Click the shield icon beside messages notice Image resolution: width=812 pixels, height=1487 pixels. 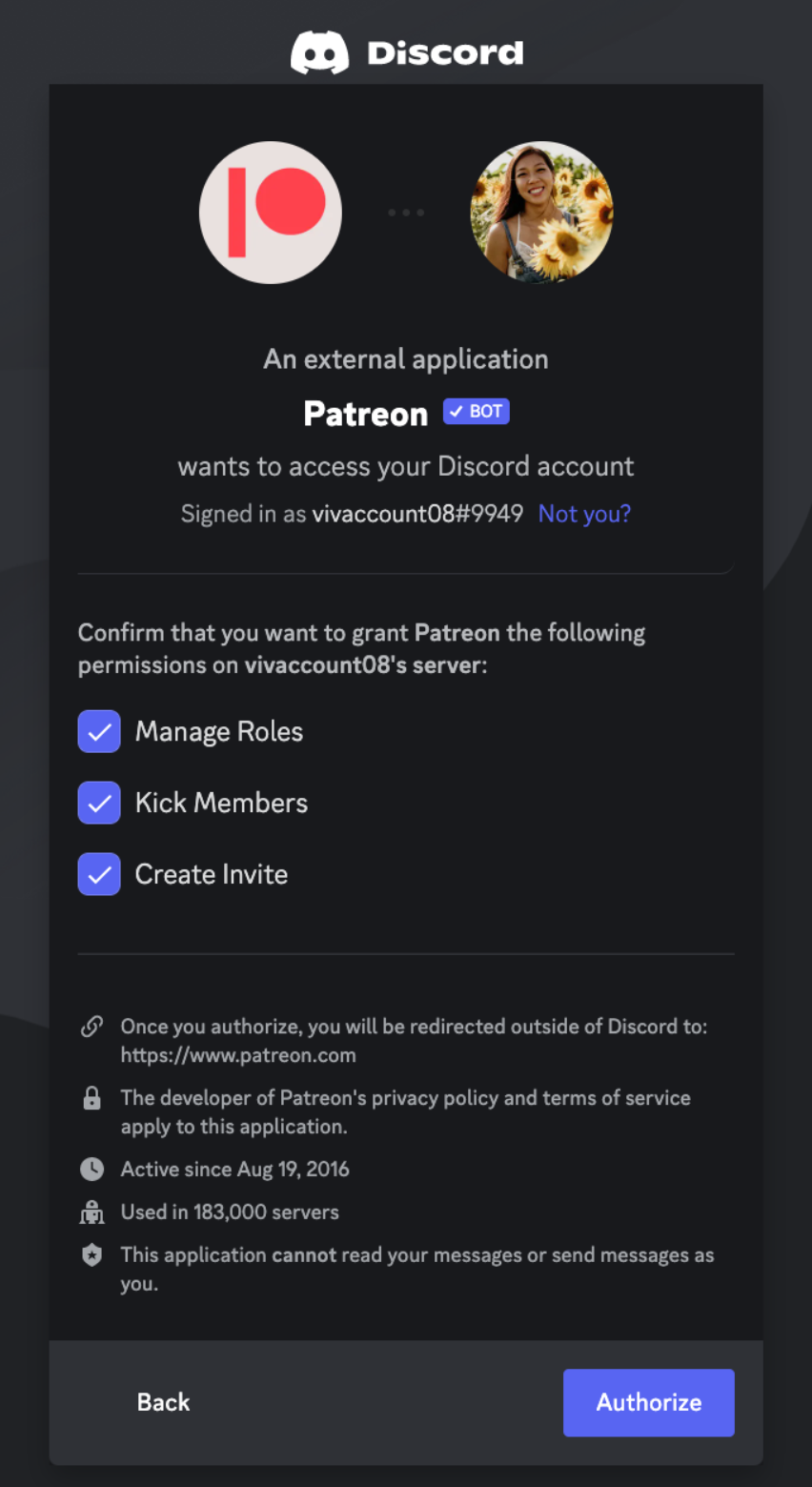(91, 1255)
